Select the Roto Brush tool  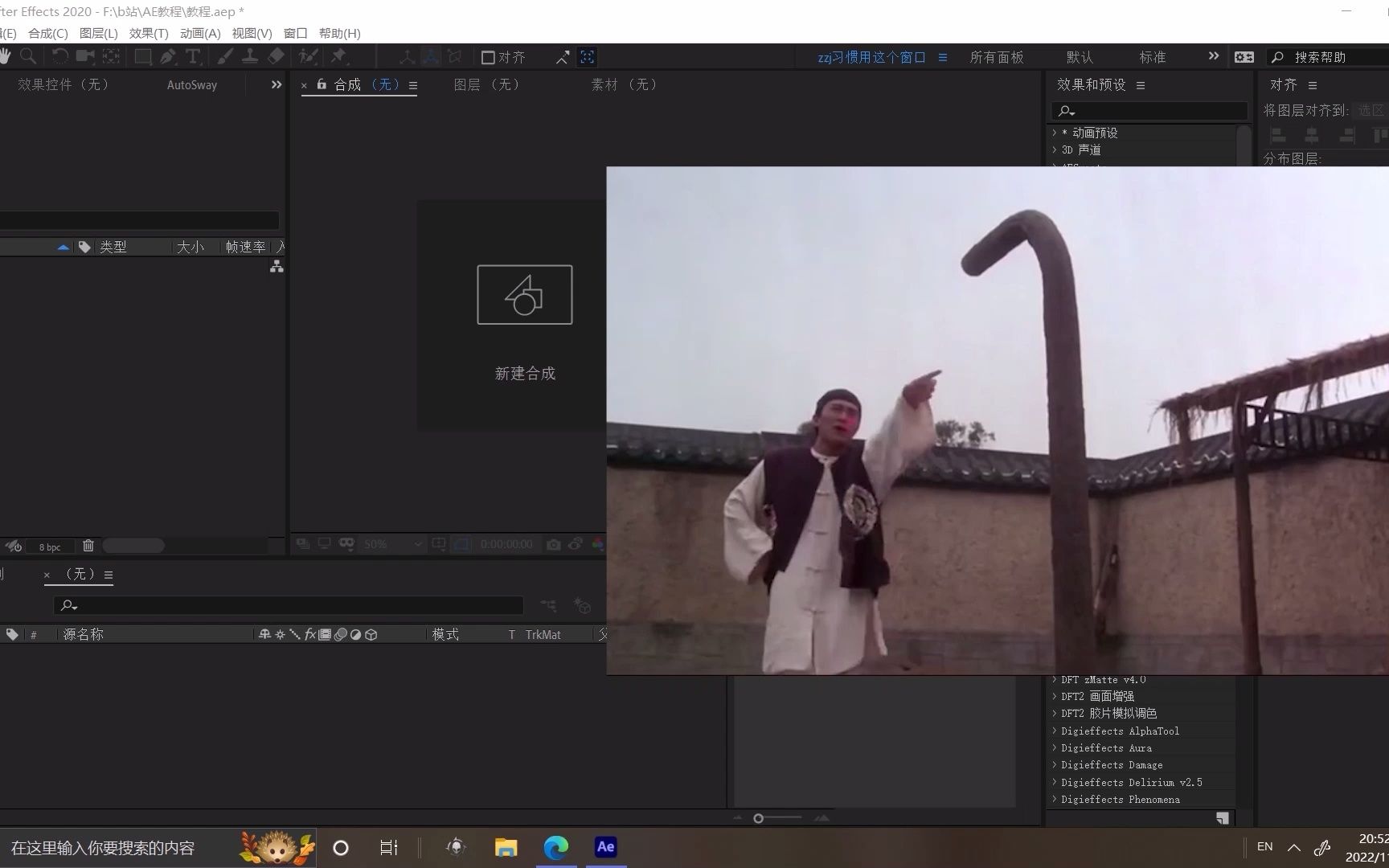point(308,56)
